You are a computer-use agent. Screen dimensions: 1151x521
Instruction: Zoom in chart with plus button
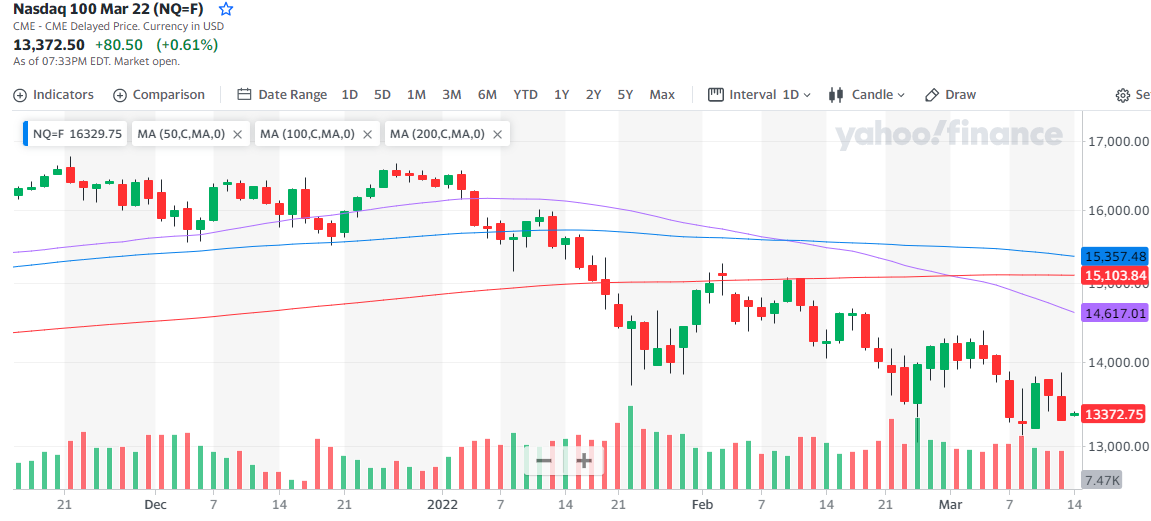click(x=584, y=461)
